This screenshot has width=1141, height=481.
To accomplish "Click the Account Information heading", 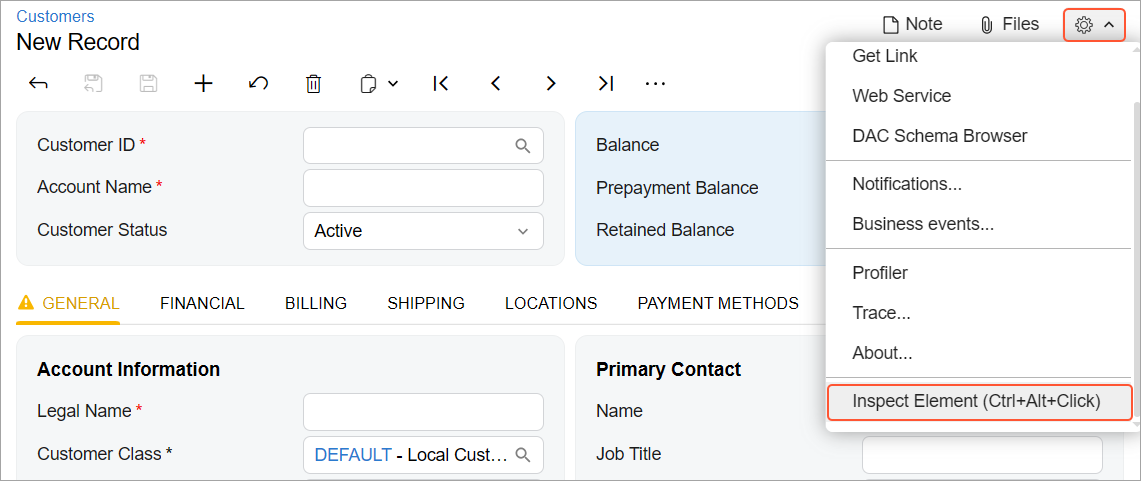I will pos(129,369).
